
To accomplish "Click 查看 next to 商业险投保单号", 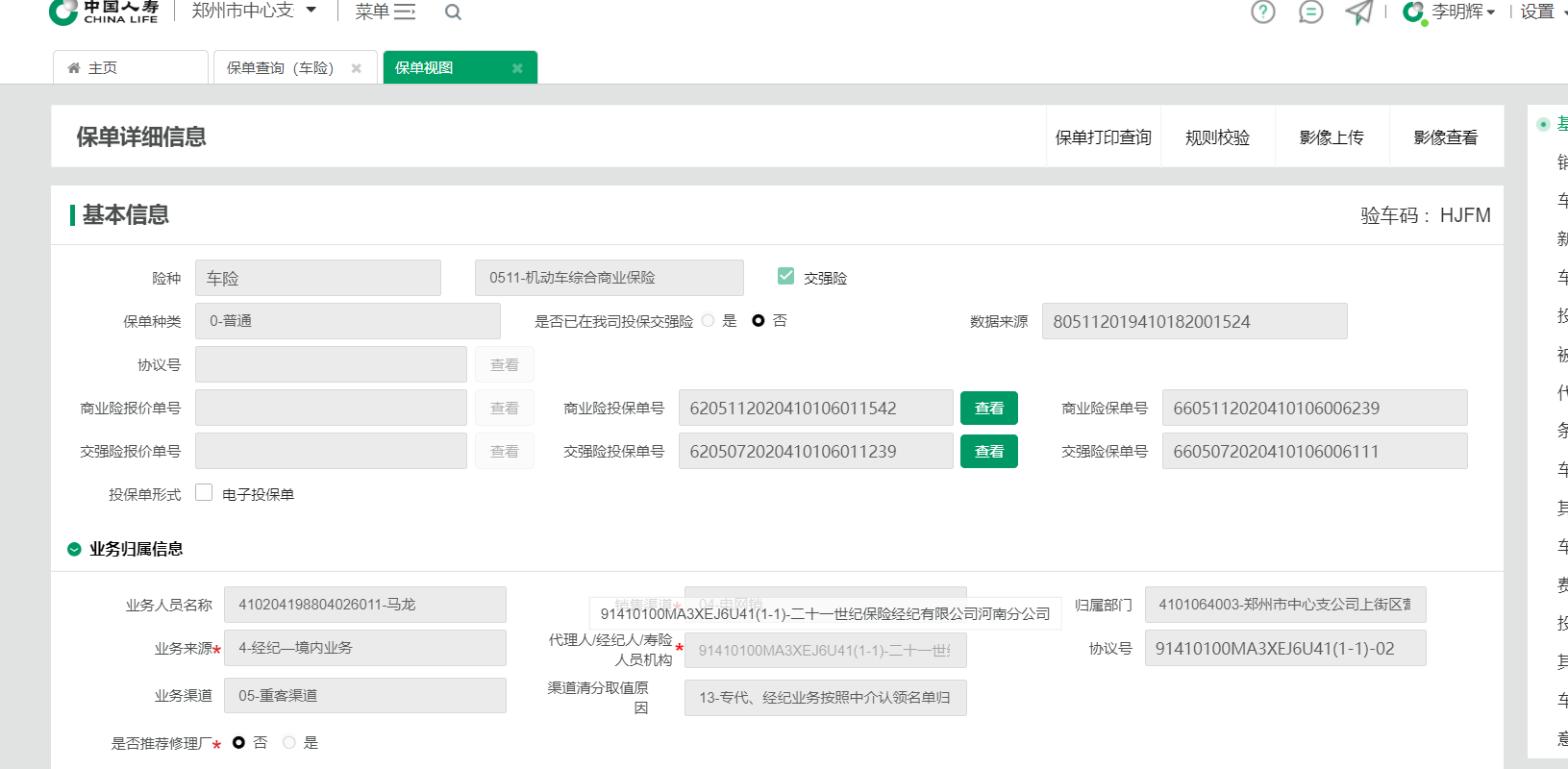I will (x=988, y=409).
